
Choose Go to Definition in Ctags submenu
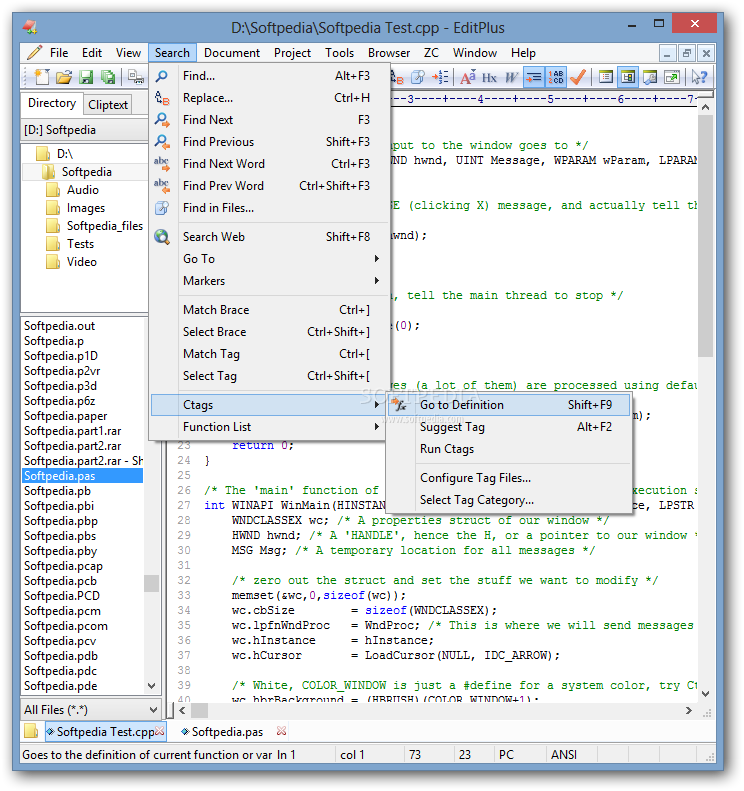point(509,405)
